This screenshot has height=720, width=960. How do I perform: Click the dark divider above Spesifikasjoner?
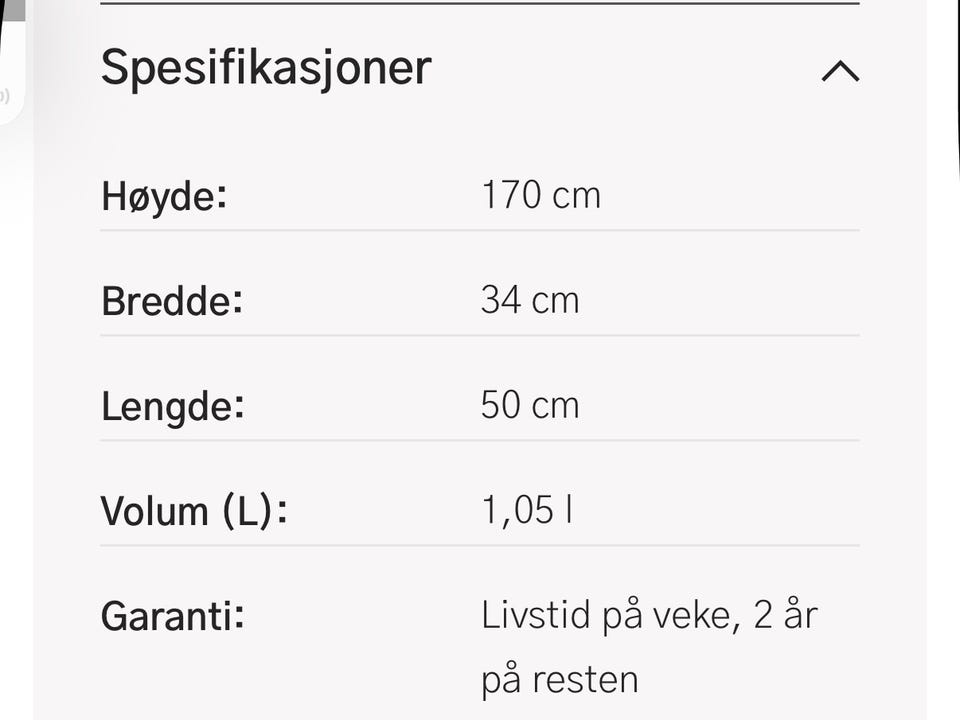click(x=480, y=4)
